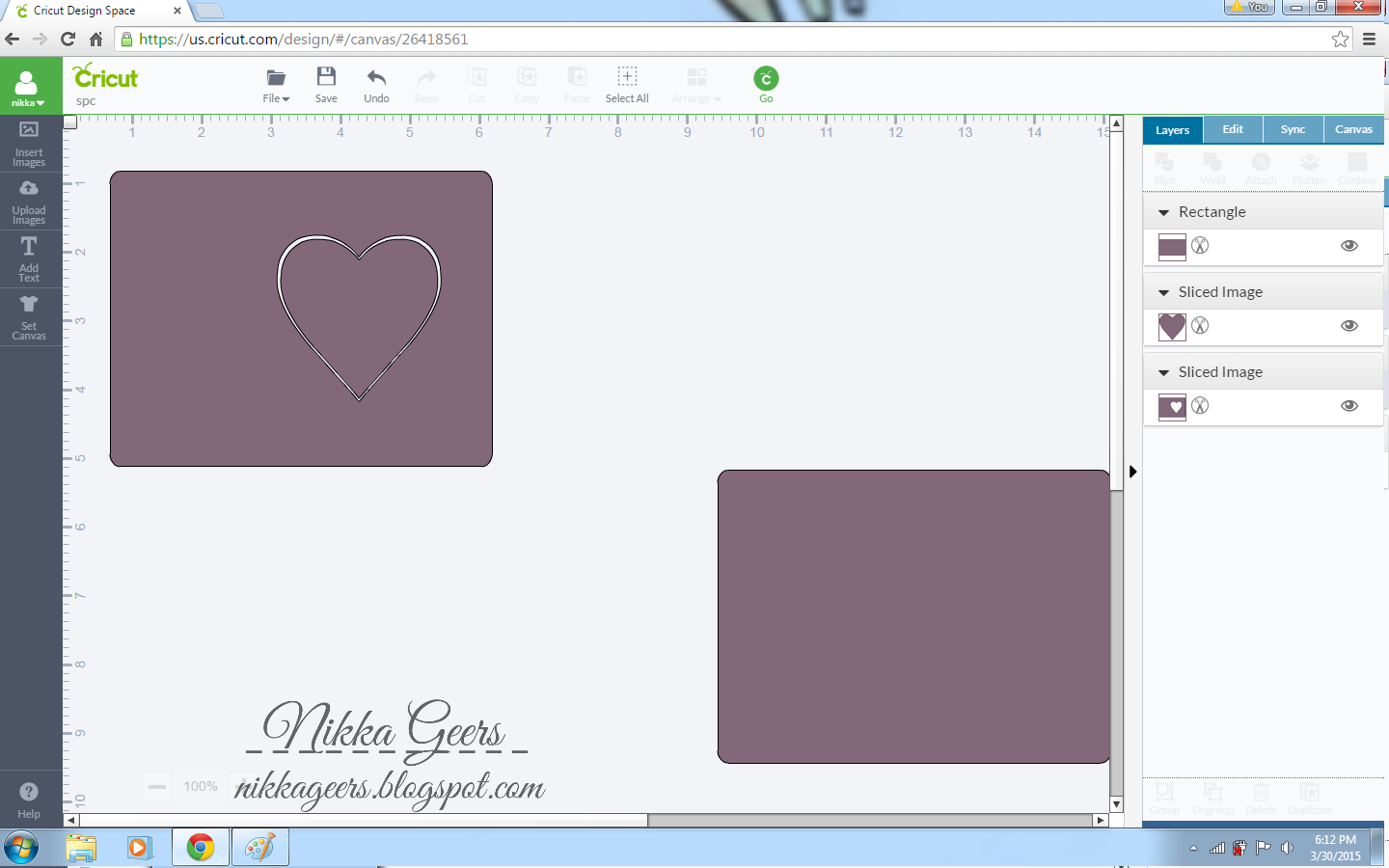Hide the Rectangle layer
The width and height of the screenshot is (1389, 868).
(1348, 246)
